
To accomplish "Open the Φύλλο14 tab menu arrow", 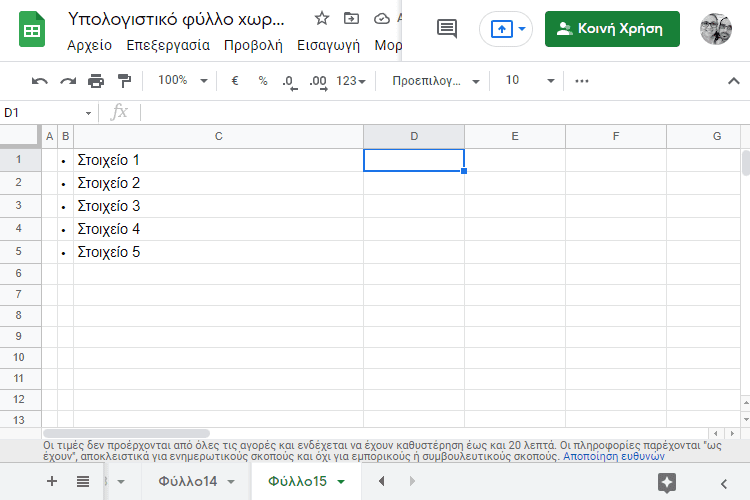I will click(231, 482).
